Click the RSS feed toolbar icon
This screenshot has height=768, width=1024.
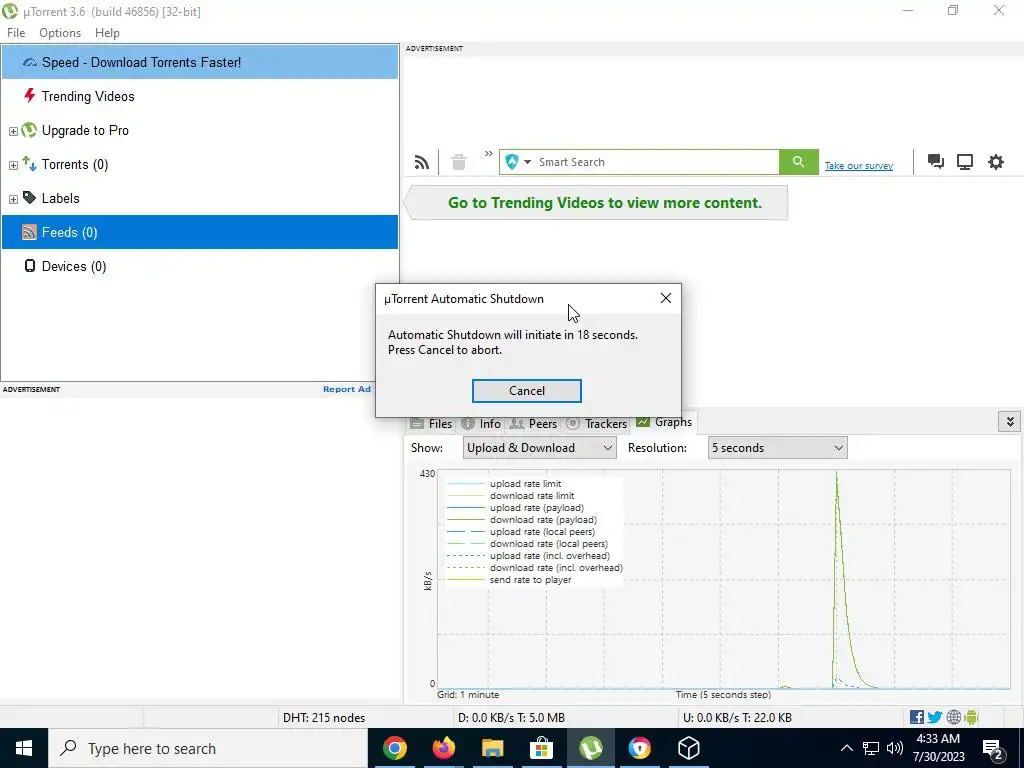[422, 162]
